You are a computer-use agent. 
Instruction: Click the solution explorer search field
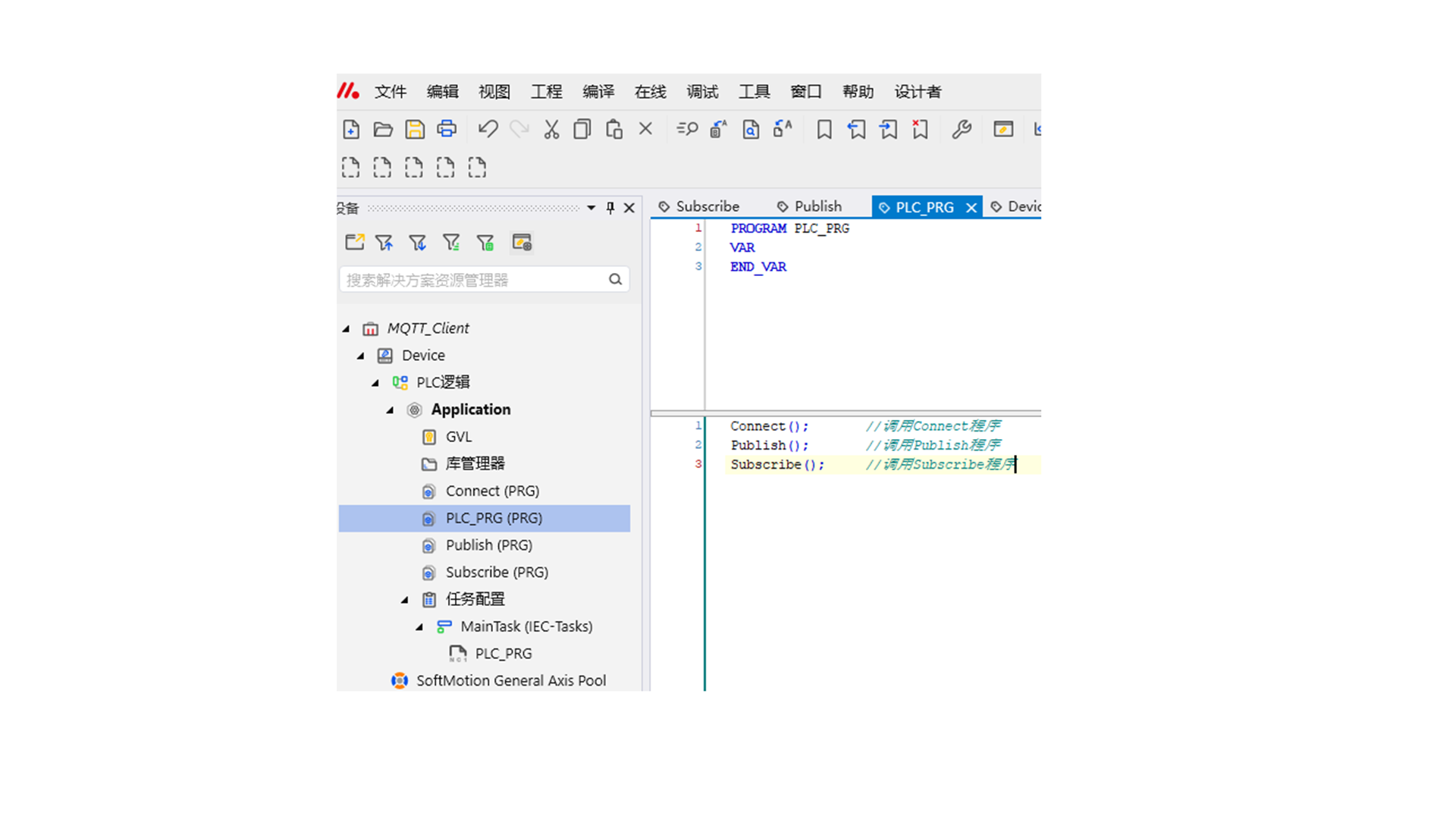pos(484,280)
